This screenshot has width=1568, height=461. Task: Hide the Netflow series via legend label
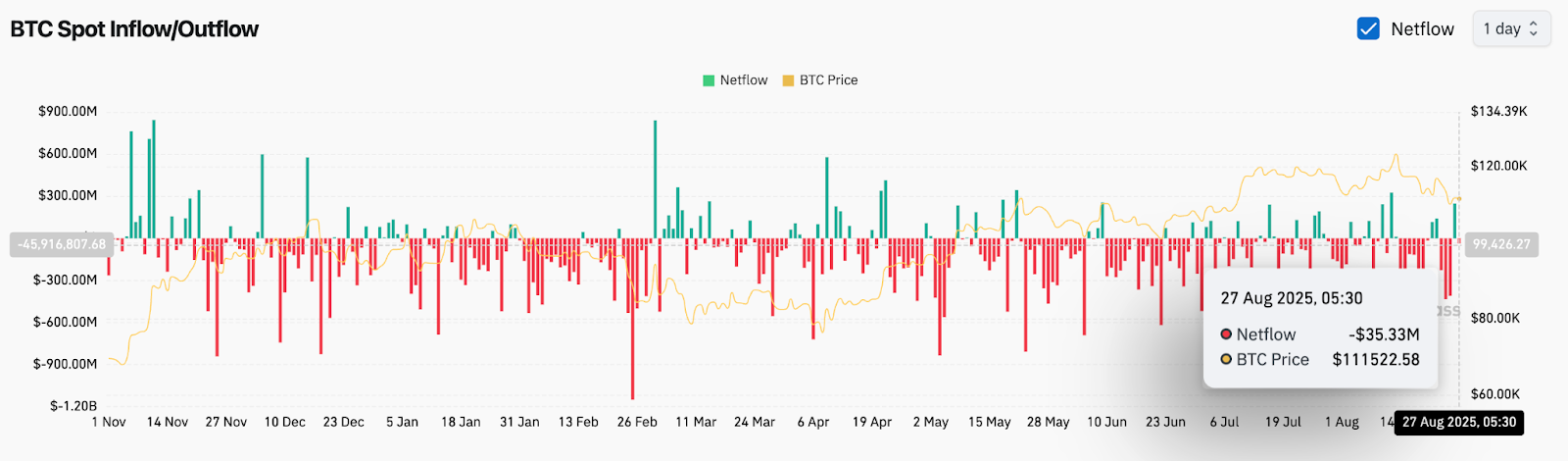tap(744, 80)
